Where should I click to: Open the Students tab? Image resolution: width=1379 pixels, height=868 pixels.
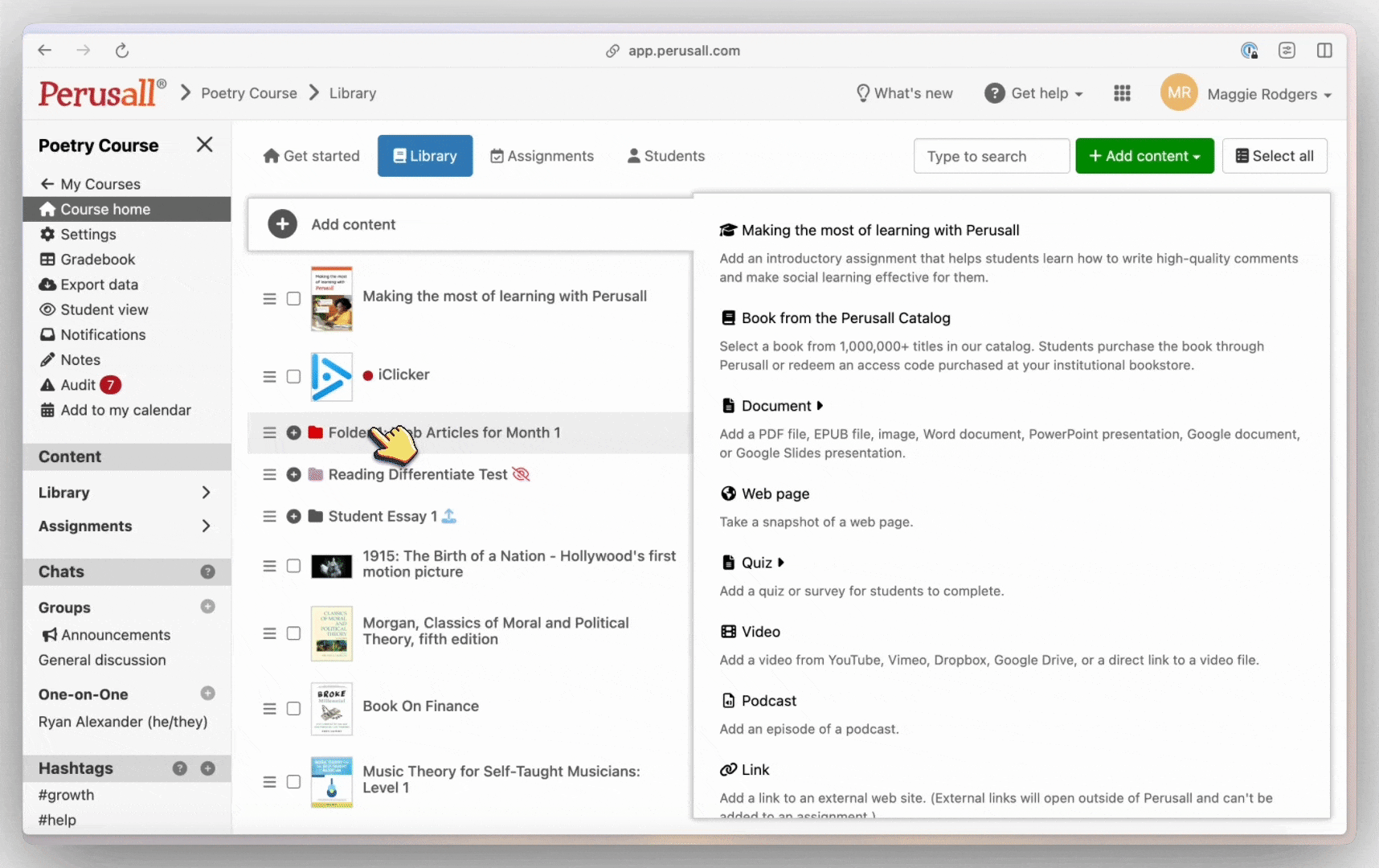pos(666,156)
